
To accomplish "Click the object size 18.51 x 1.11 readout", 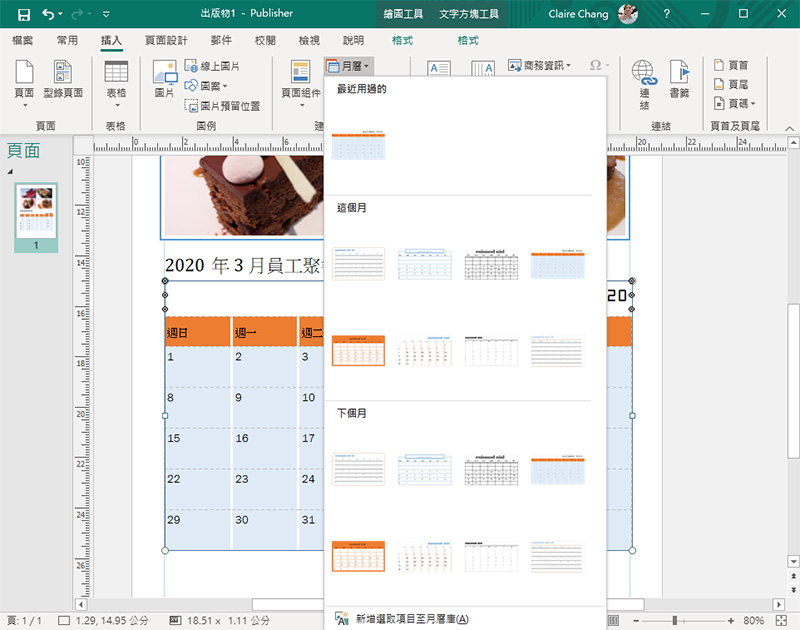I will pyautogui.click(x=220, y=621).
